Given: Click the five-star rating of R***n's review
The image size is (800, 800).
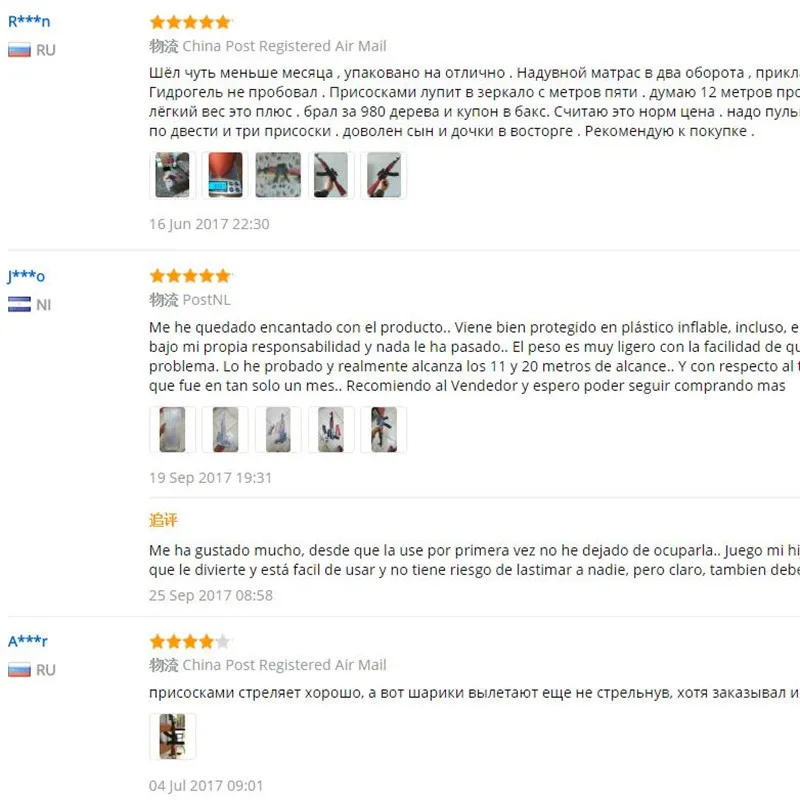Looking at the screenshot, I should pos(191,22).
